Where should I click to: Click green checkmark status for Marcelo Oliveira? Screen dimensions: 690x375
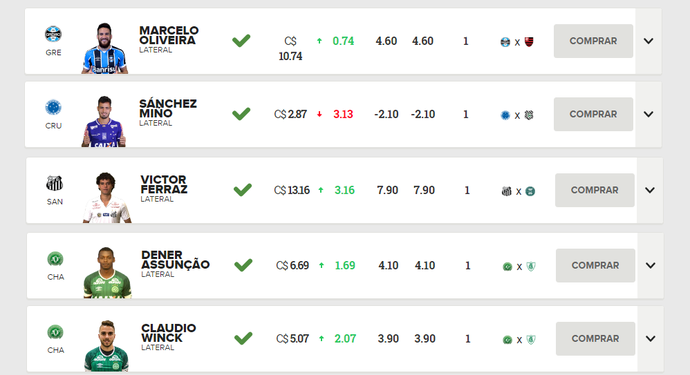pos(241,40)
